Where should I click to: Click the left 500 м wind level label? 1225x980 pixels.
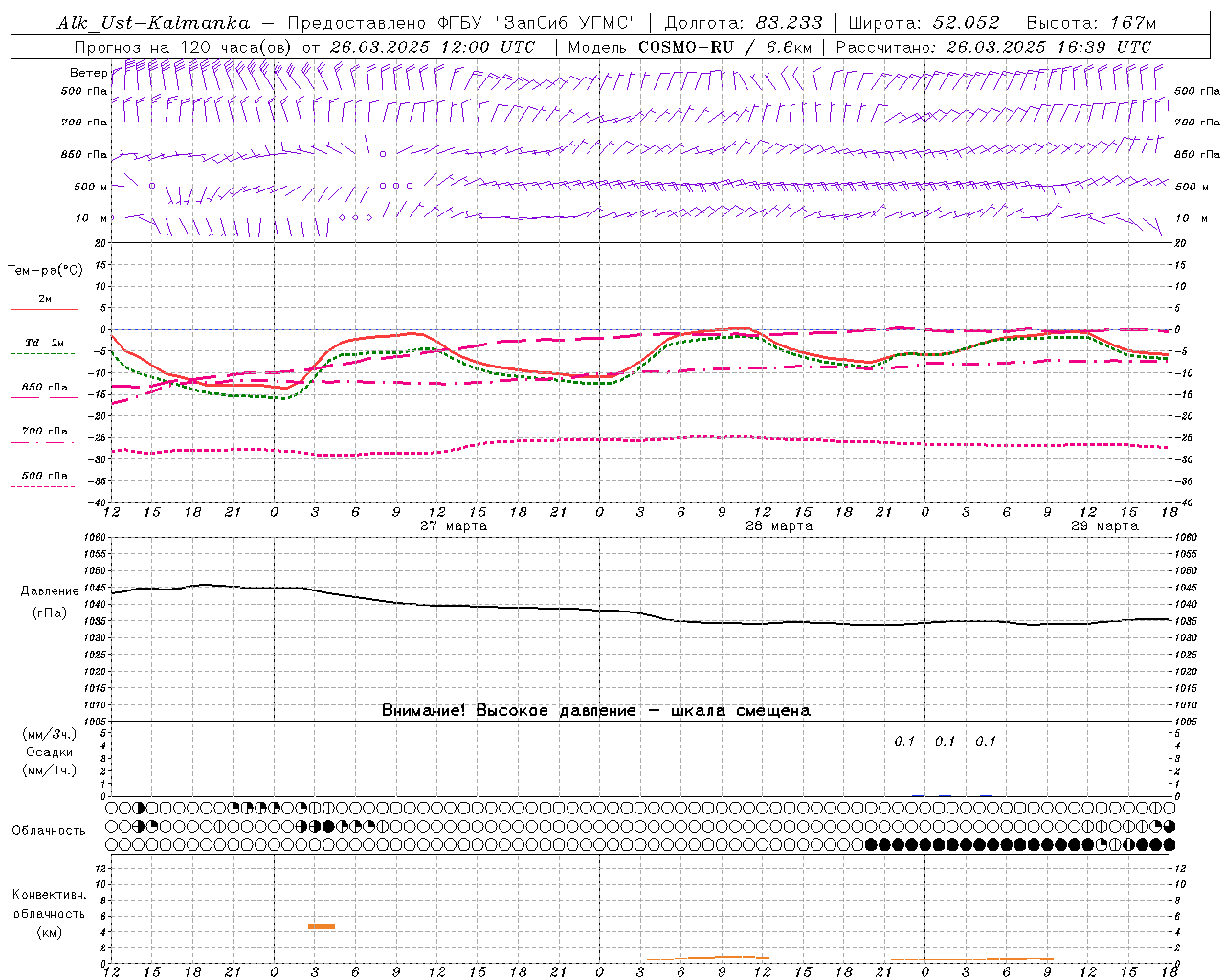91,187
